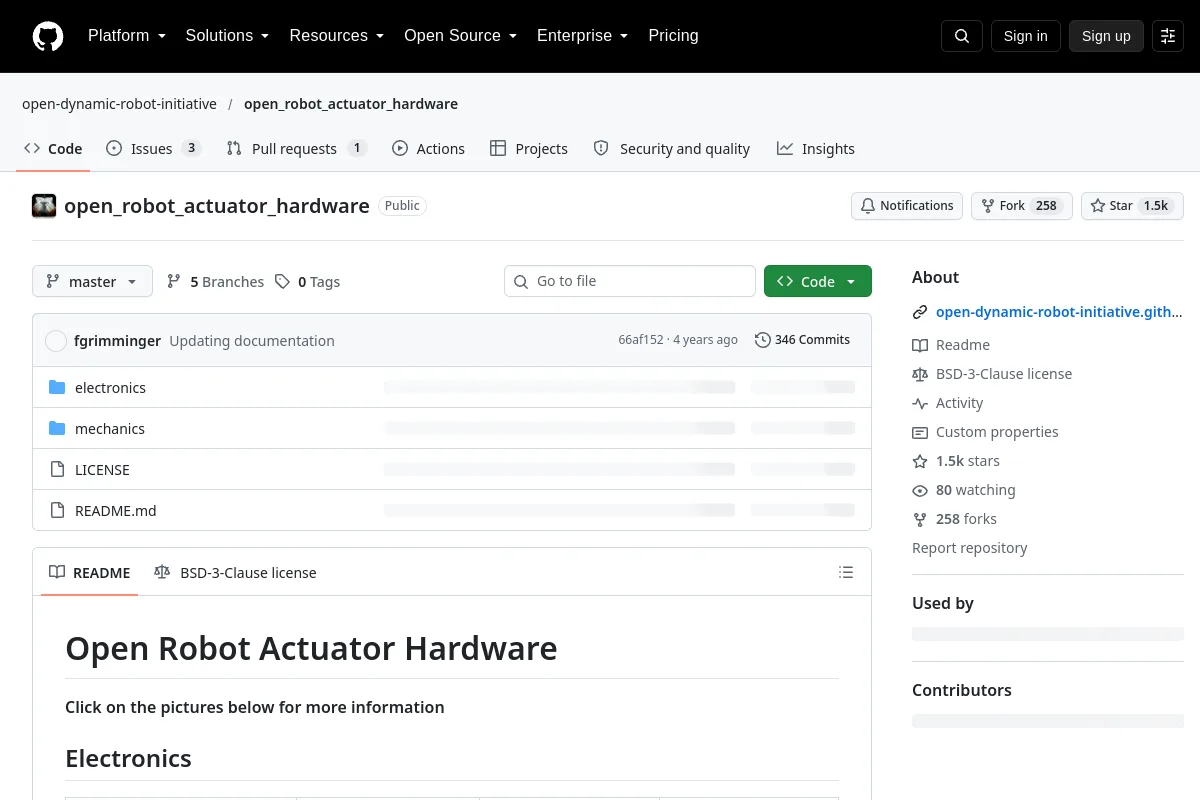
Task: Open README outline list icon
Action: [846, 572]
